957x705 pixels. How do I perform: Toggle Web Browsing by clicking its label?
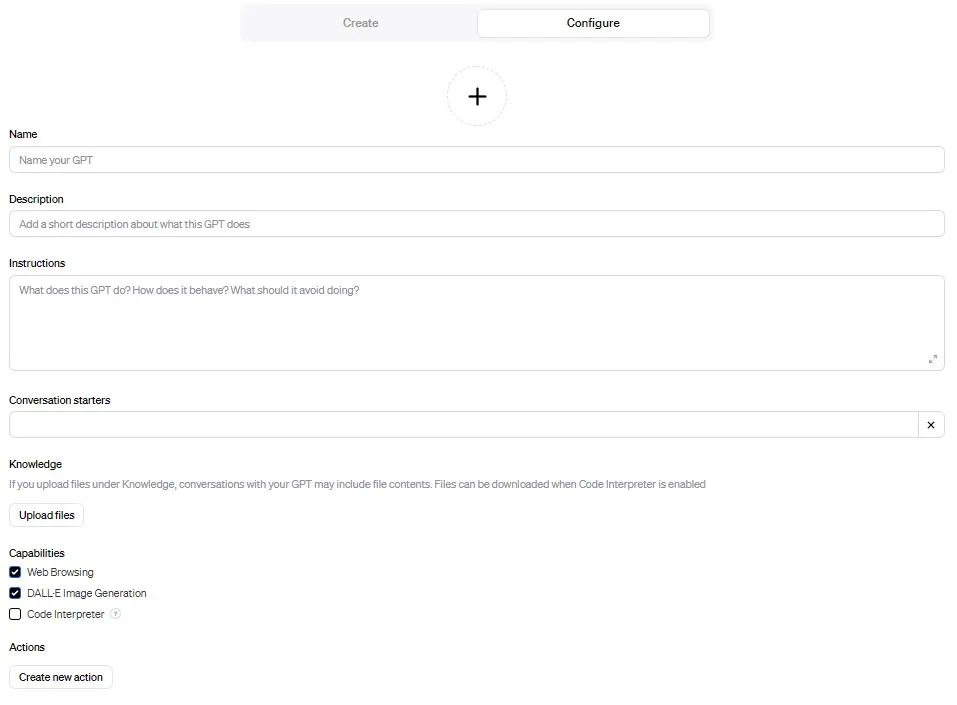(58, 572)
